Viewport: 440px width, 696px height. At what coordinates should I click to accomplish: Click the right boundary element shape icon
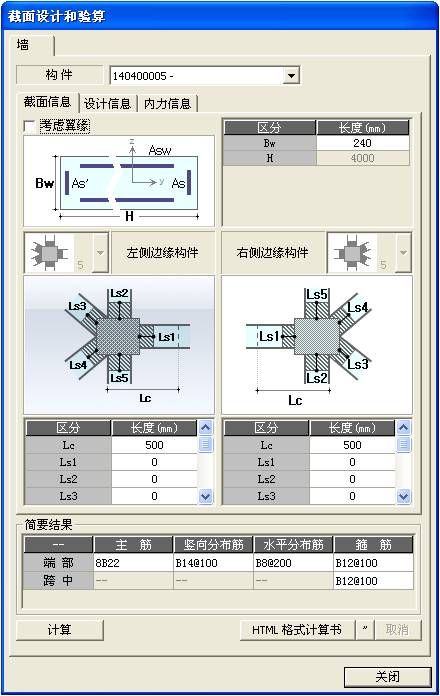353,253
